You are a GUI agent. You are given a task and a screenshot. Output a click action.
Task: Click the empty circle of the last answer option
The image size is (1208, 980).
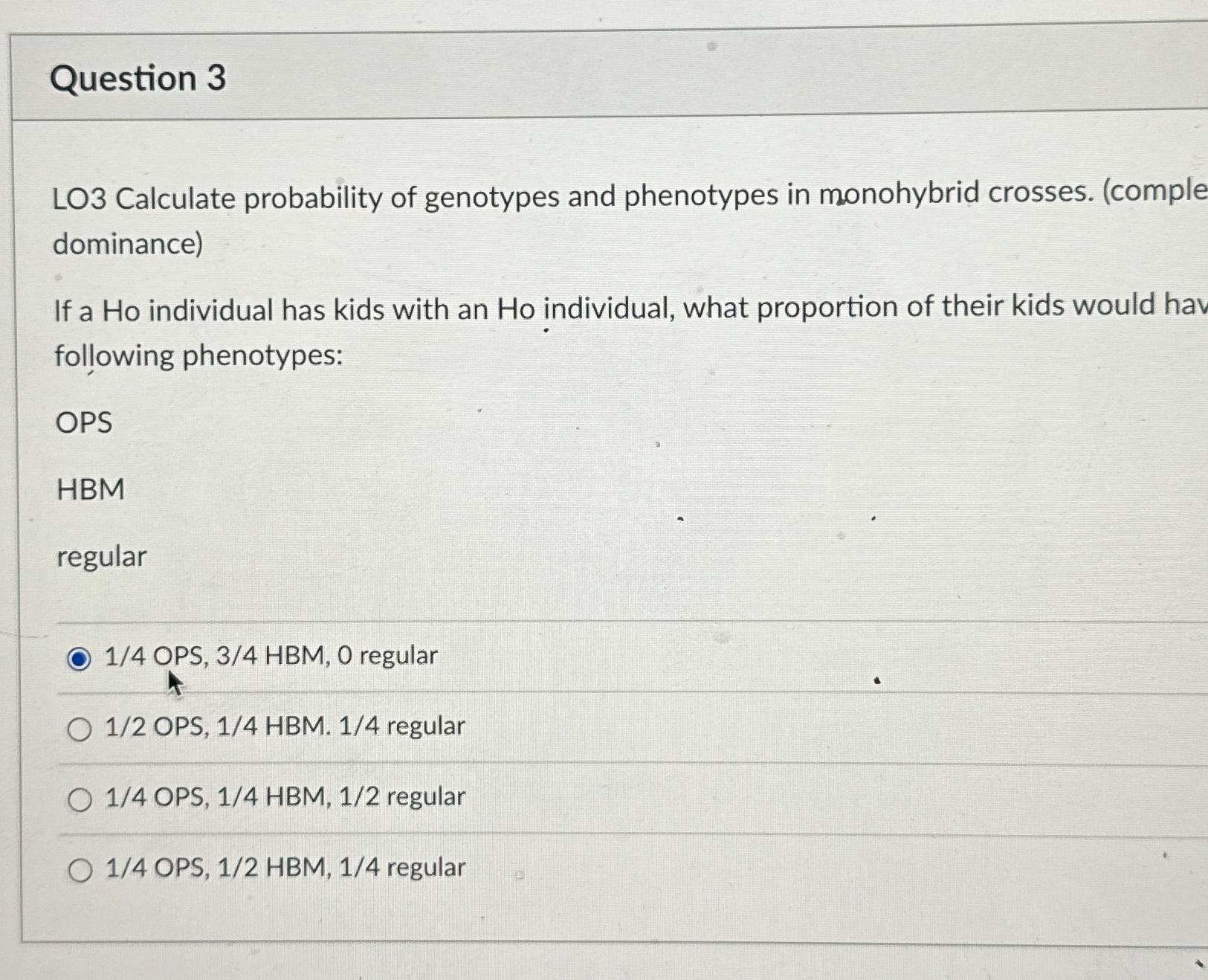pos(80,869)
